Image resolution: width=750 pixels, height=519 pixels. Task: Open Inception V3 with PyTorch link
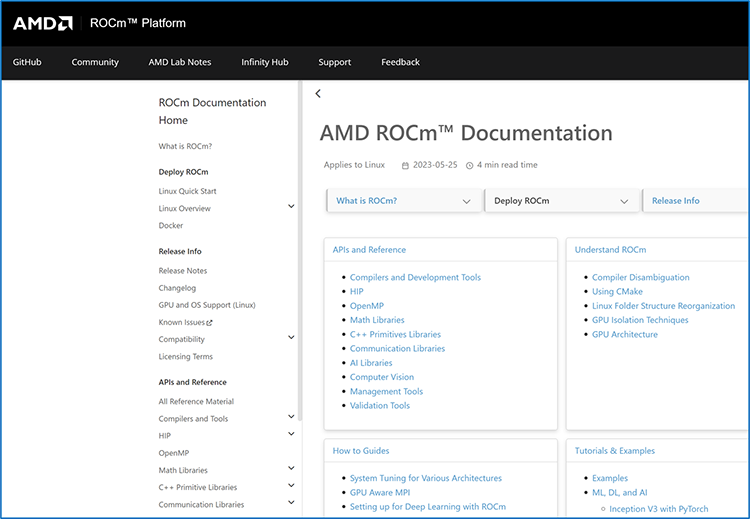coord(659,509)
